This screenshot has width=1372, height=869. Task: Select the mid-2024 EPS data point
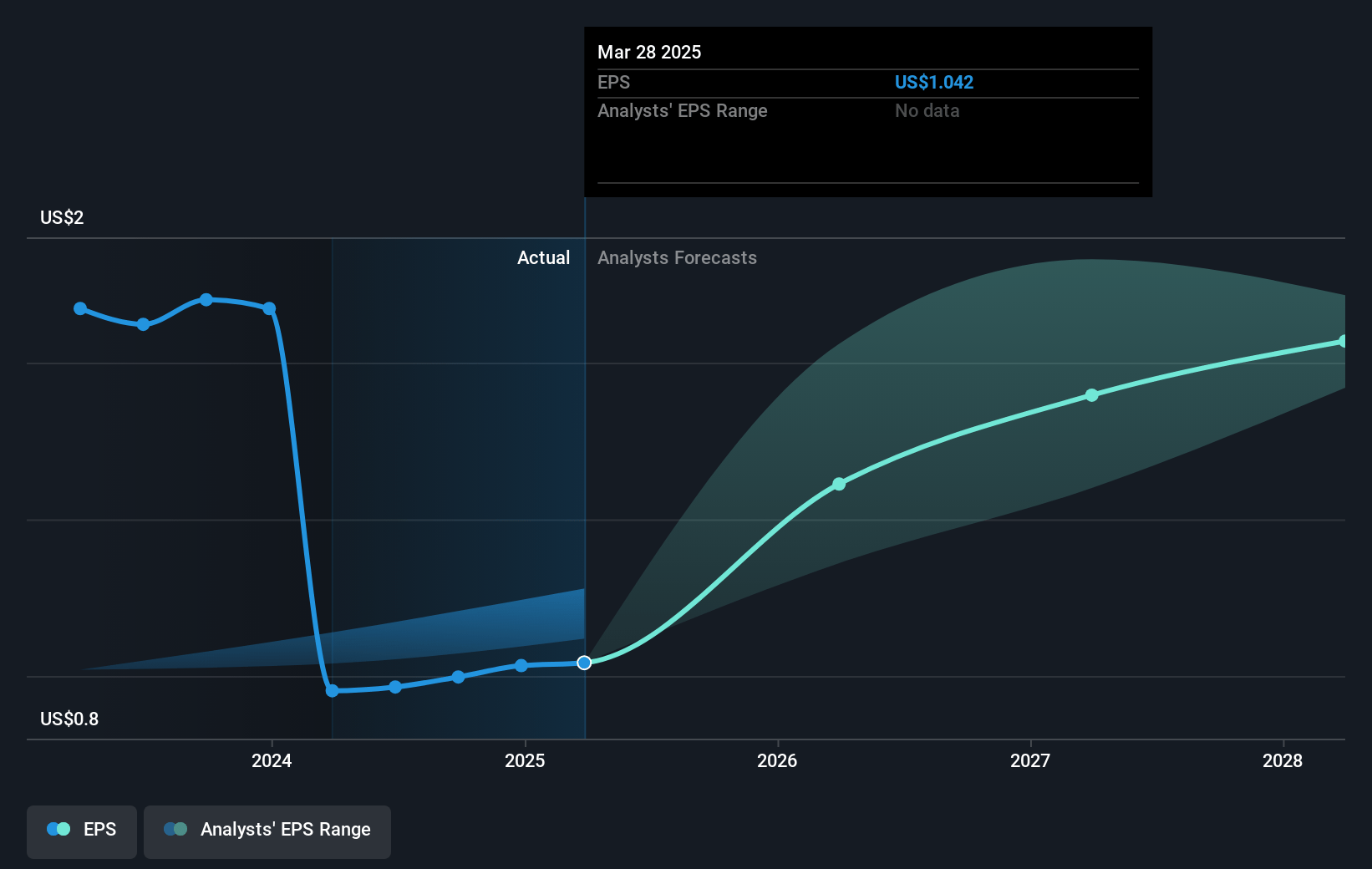point(395,687)
